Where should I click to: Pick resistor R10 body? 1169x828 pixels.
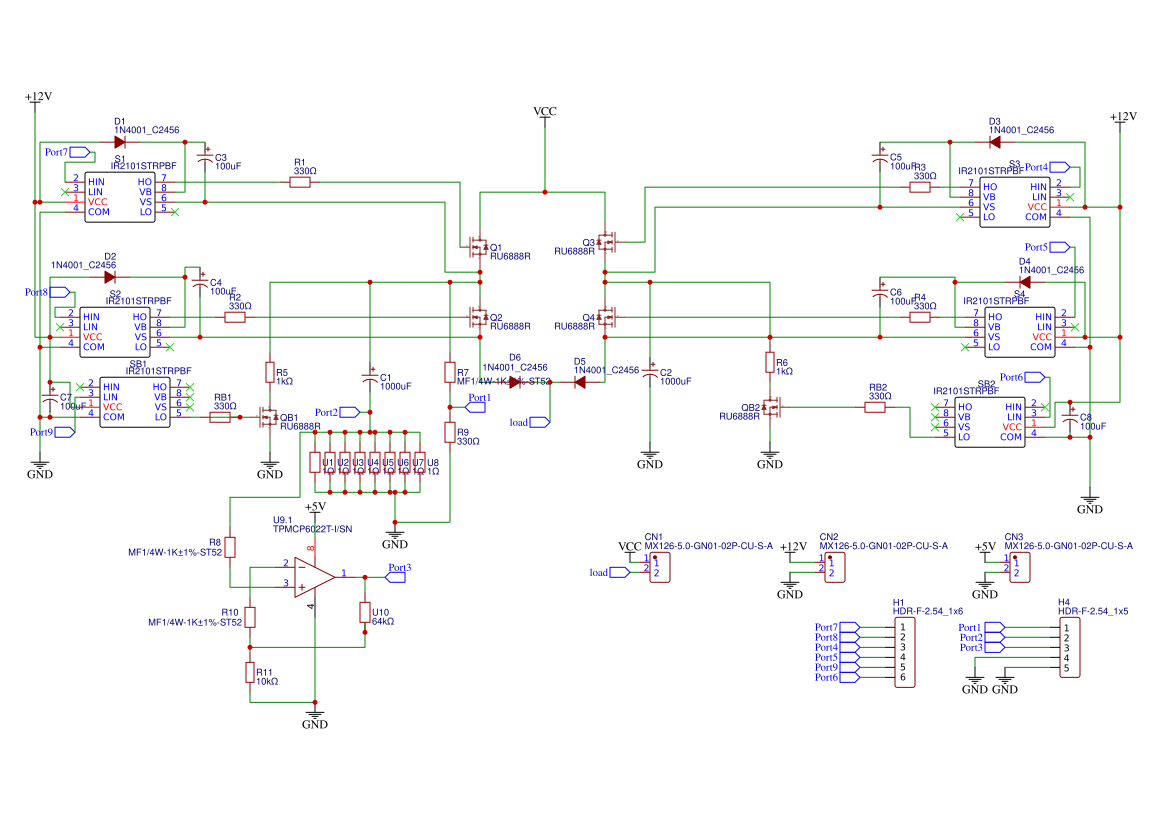[x=250, y=617]
